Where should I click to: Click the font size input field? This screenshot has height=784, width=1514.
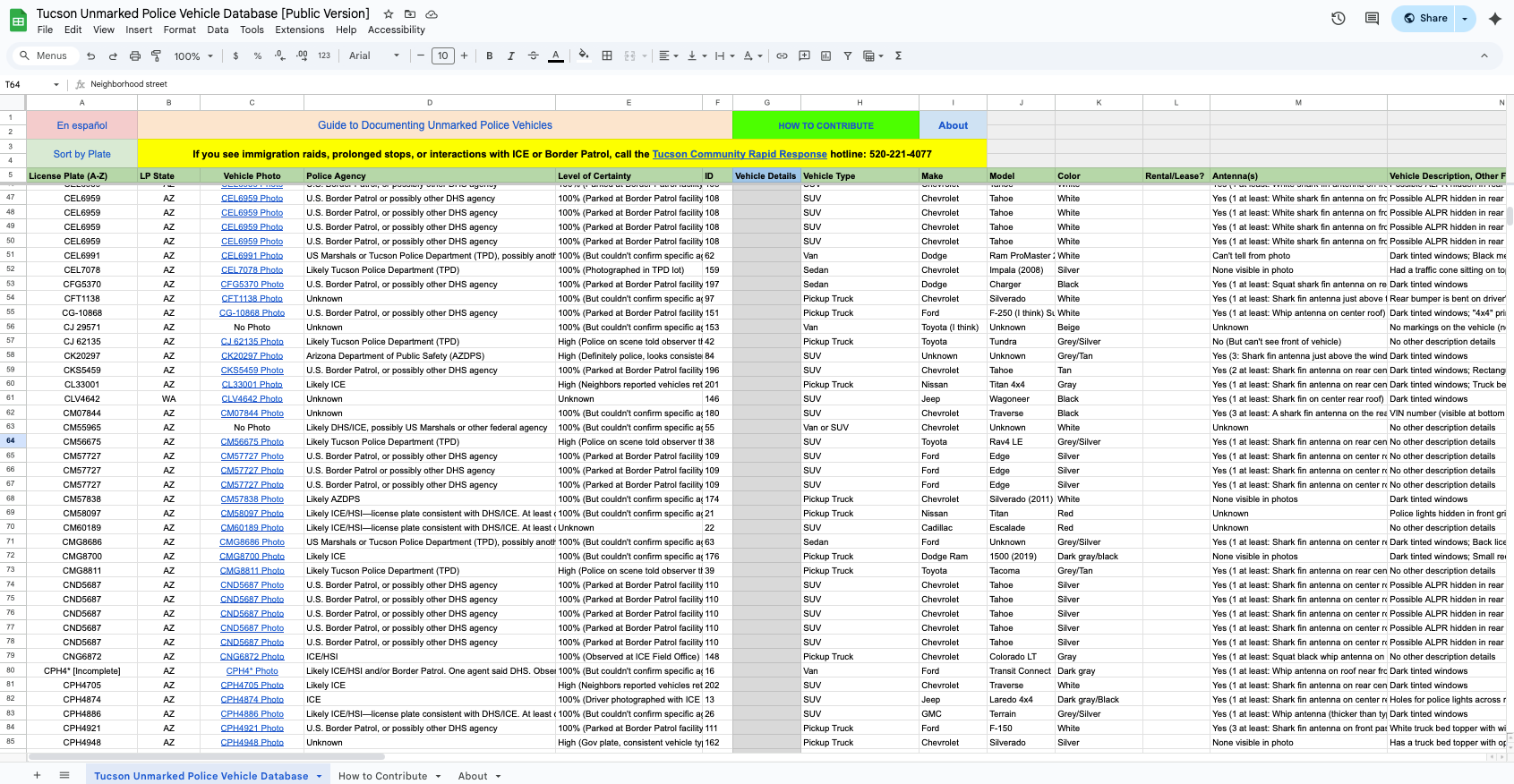pos(442,55)
